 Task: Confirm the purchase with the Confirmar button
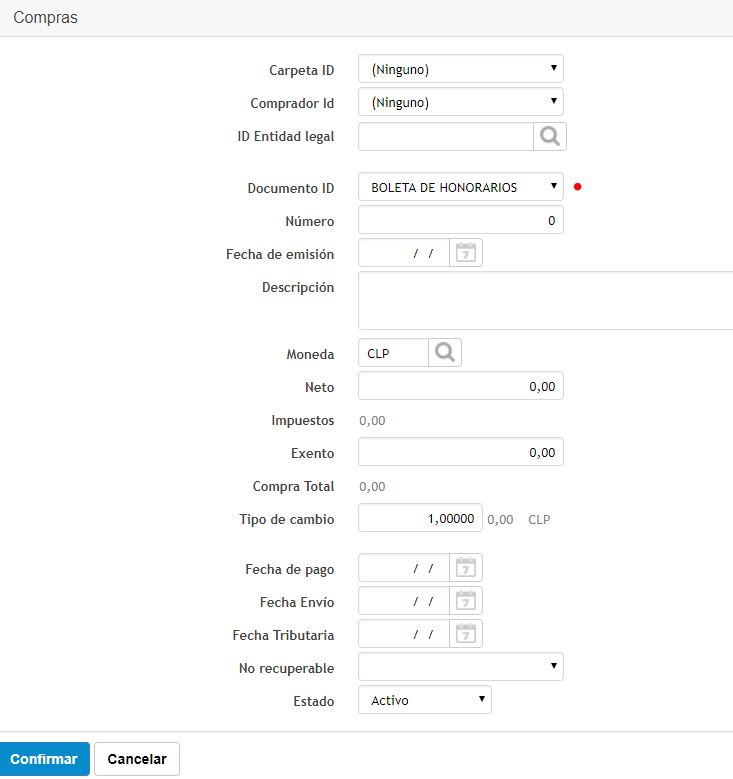pyautogui.click(x=45, y=759)
